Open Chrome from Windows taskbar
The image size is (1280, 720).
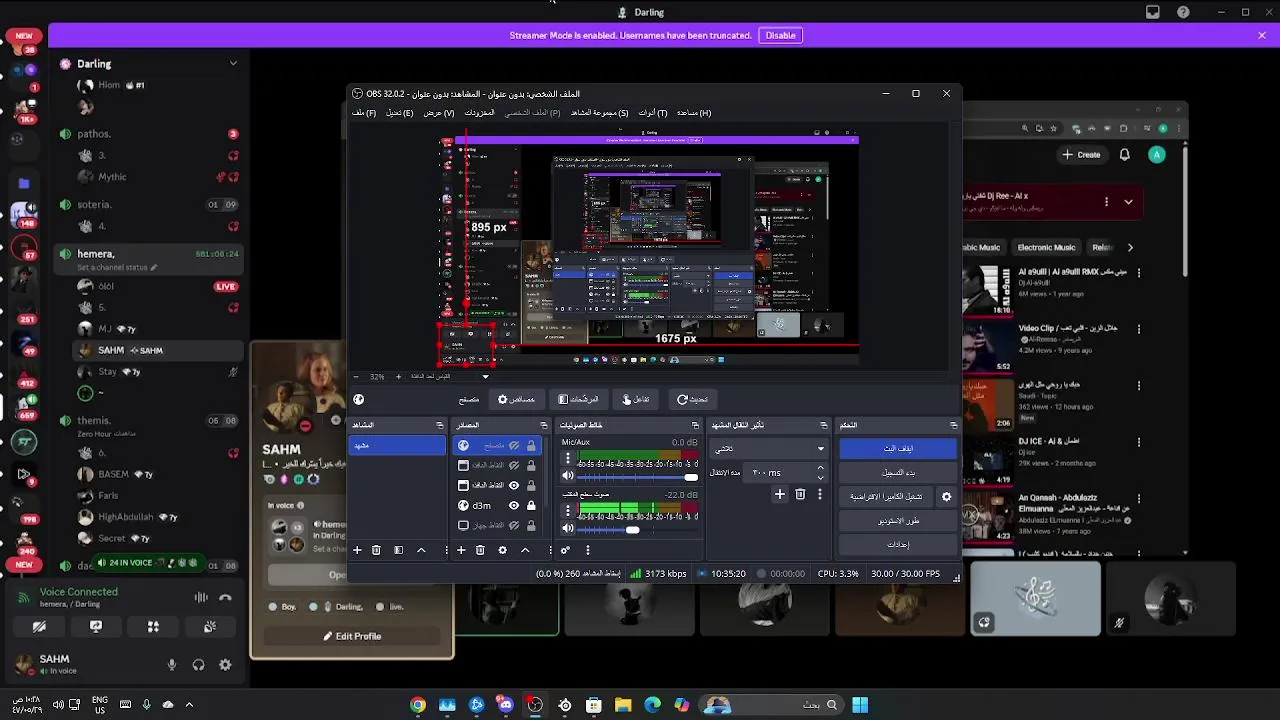(x=418, y=705)
